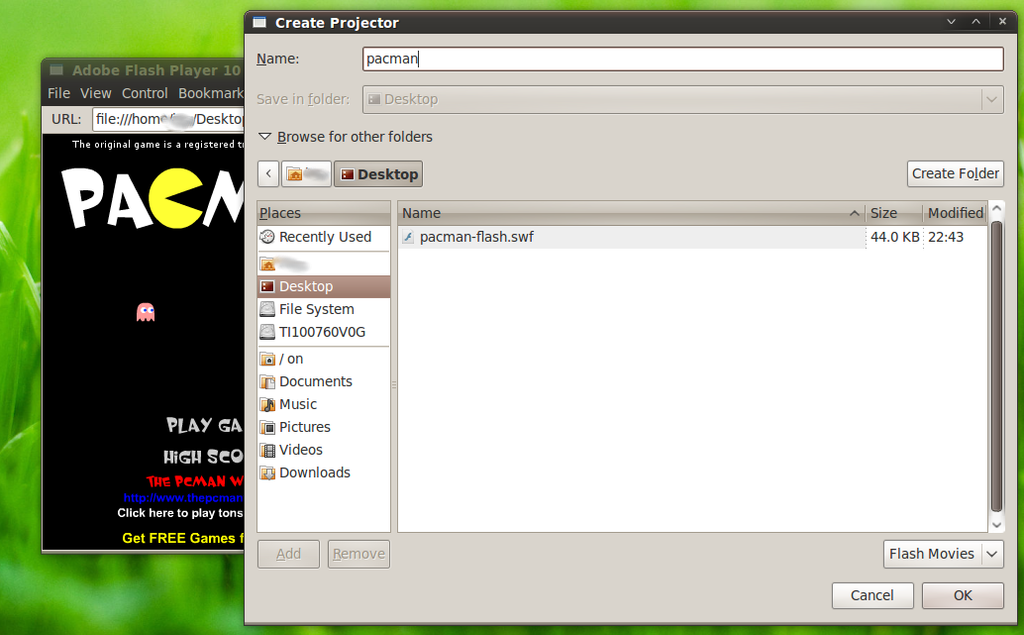Click the Add bookmark button
Image resolution: width=1024 pixels, height=635 pixels.
[289, 554]
